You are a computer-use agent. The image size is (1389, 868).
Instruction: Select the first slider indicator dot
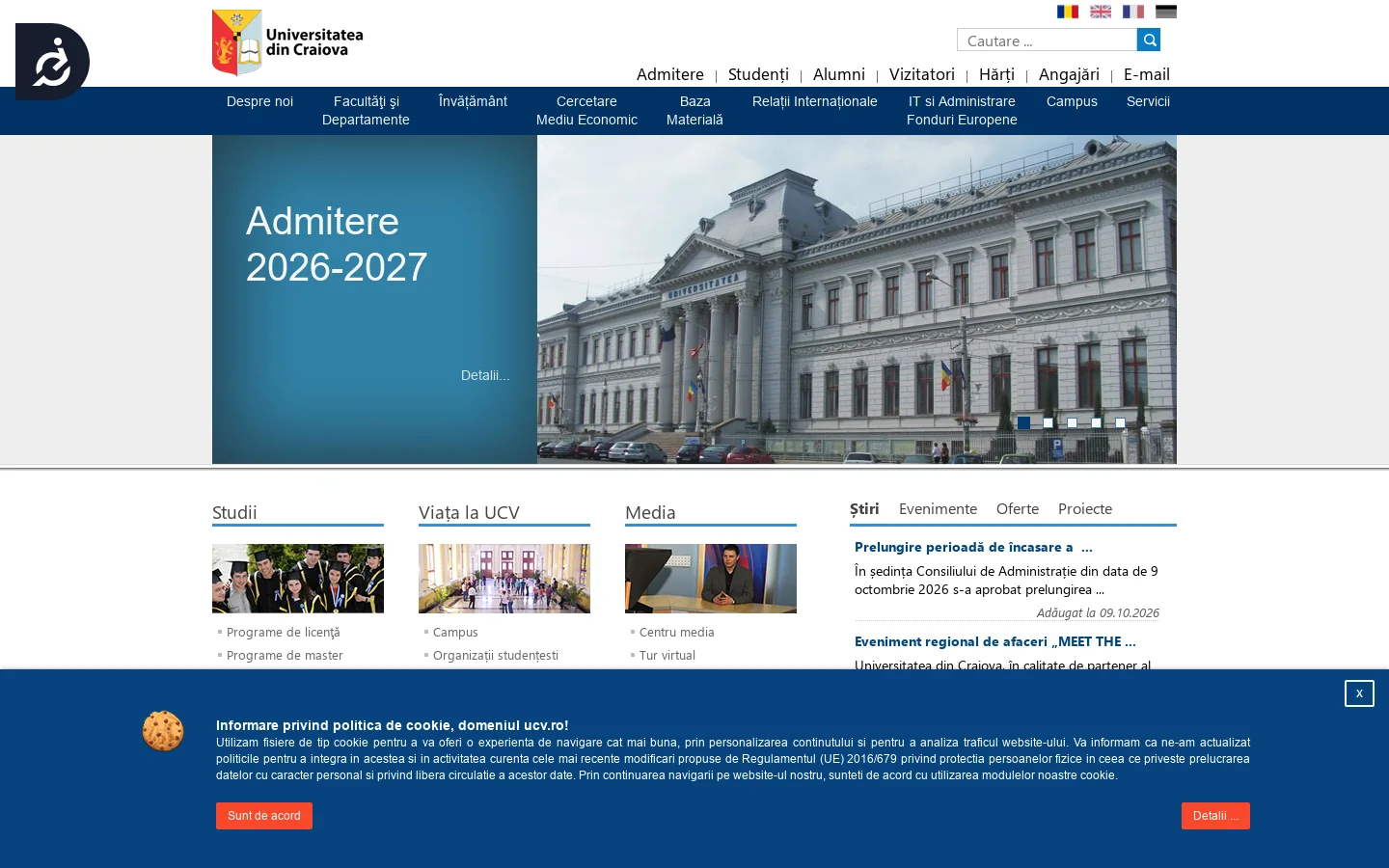(1024, 422)
